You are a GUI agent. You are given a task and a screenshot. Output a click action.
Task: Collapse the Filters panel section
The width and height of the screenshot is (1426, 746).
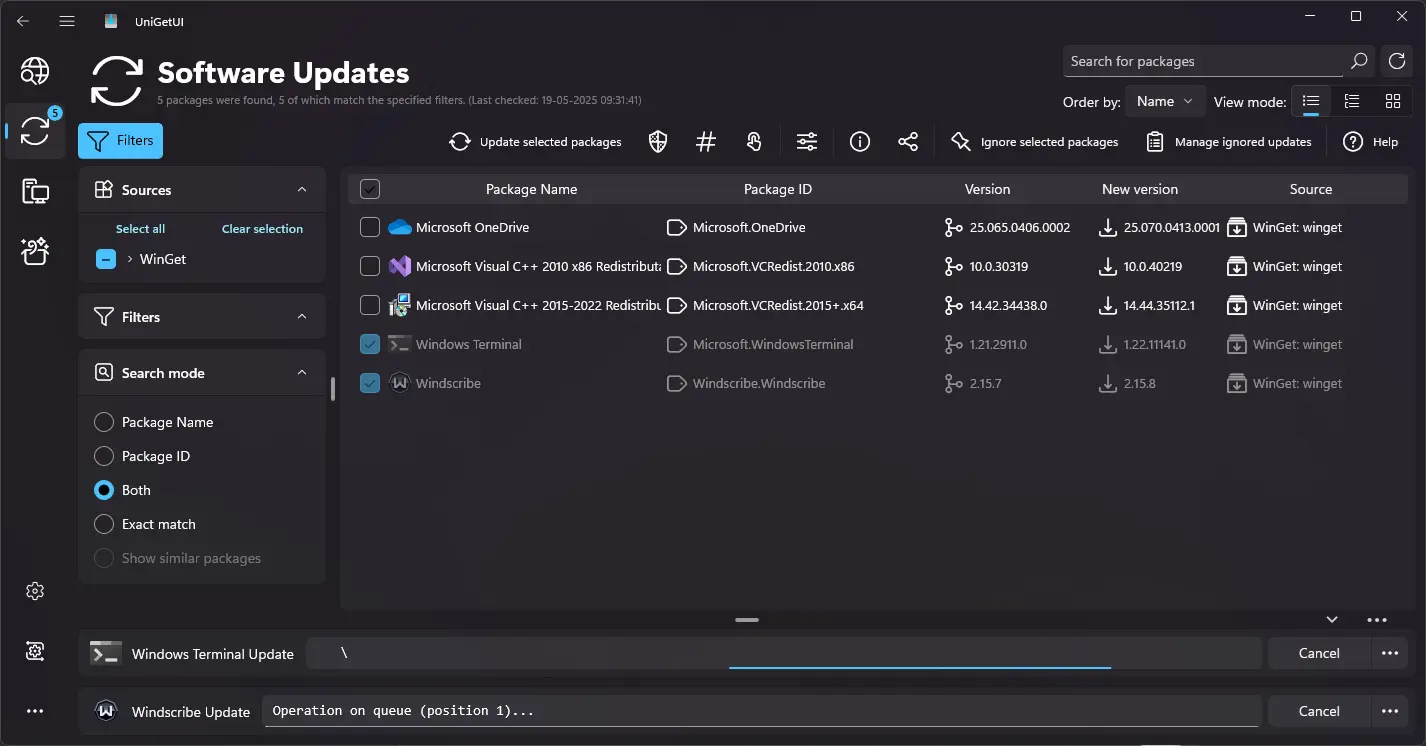point(302,317)
